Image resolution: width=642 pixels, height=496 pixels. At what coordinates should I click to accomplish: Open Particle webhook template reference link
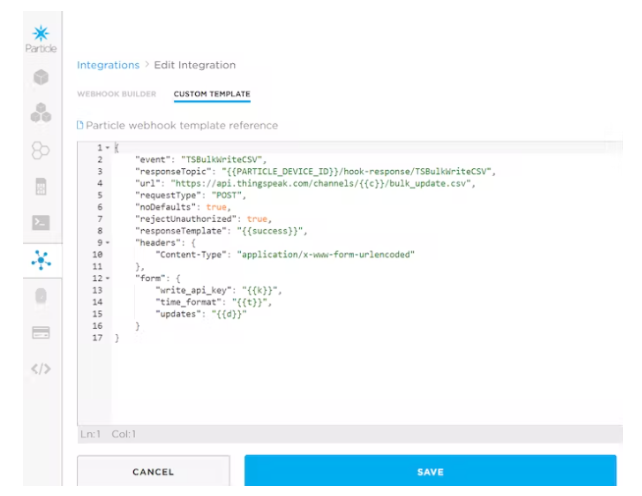(x=182, y=125)
